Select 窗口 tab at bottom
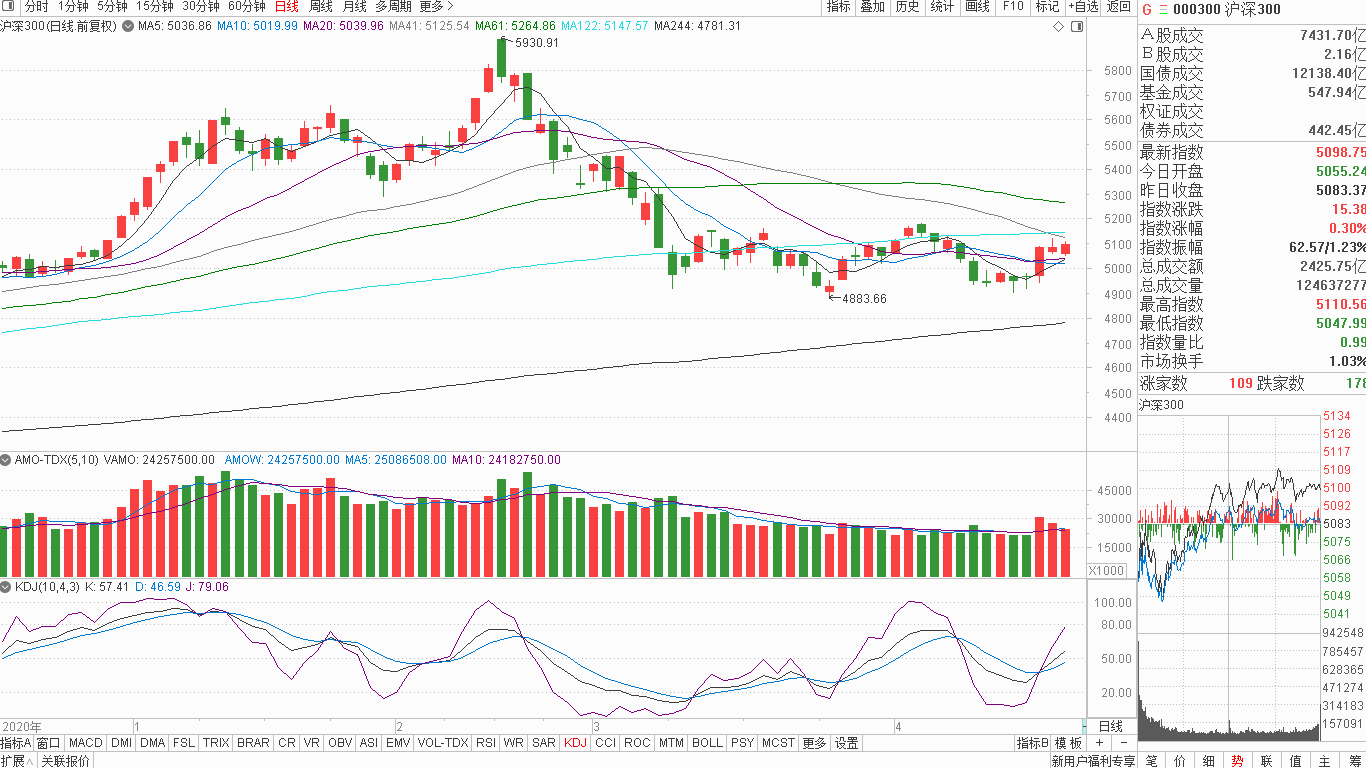 (x=49, y=743)
